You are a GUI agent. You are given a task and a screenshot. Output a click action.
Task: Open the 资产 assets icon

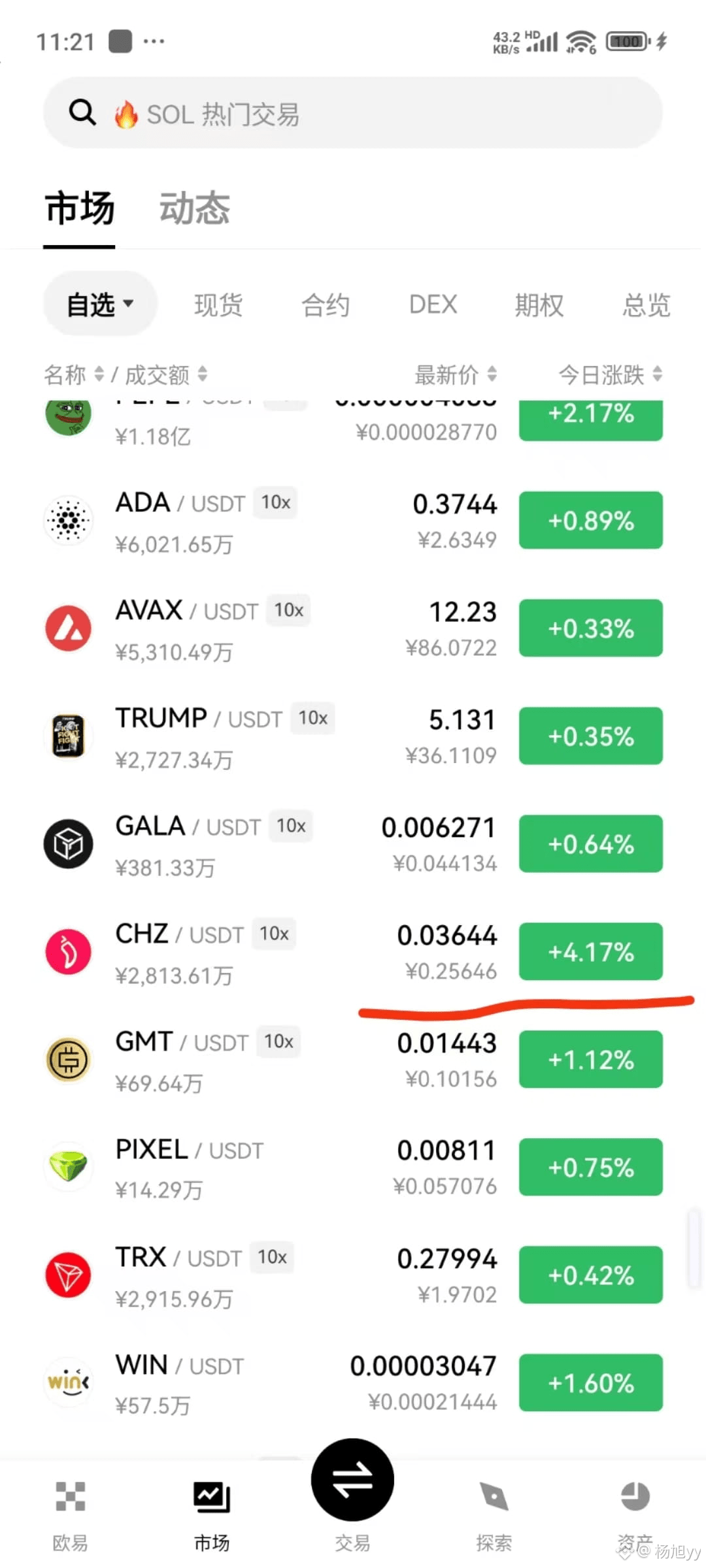point(635,1496)
